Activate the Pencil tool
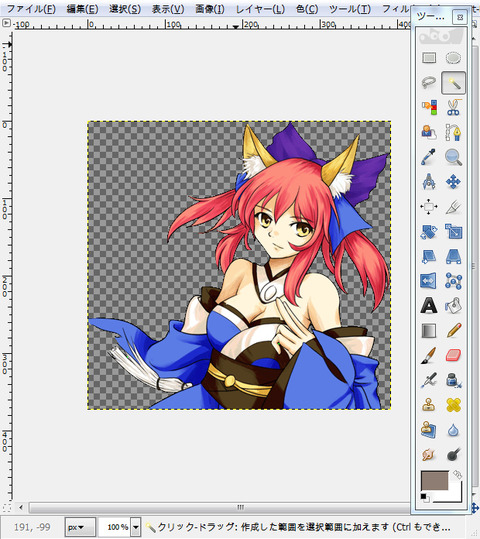480x539 pixels. [x=453, y=330]
